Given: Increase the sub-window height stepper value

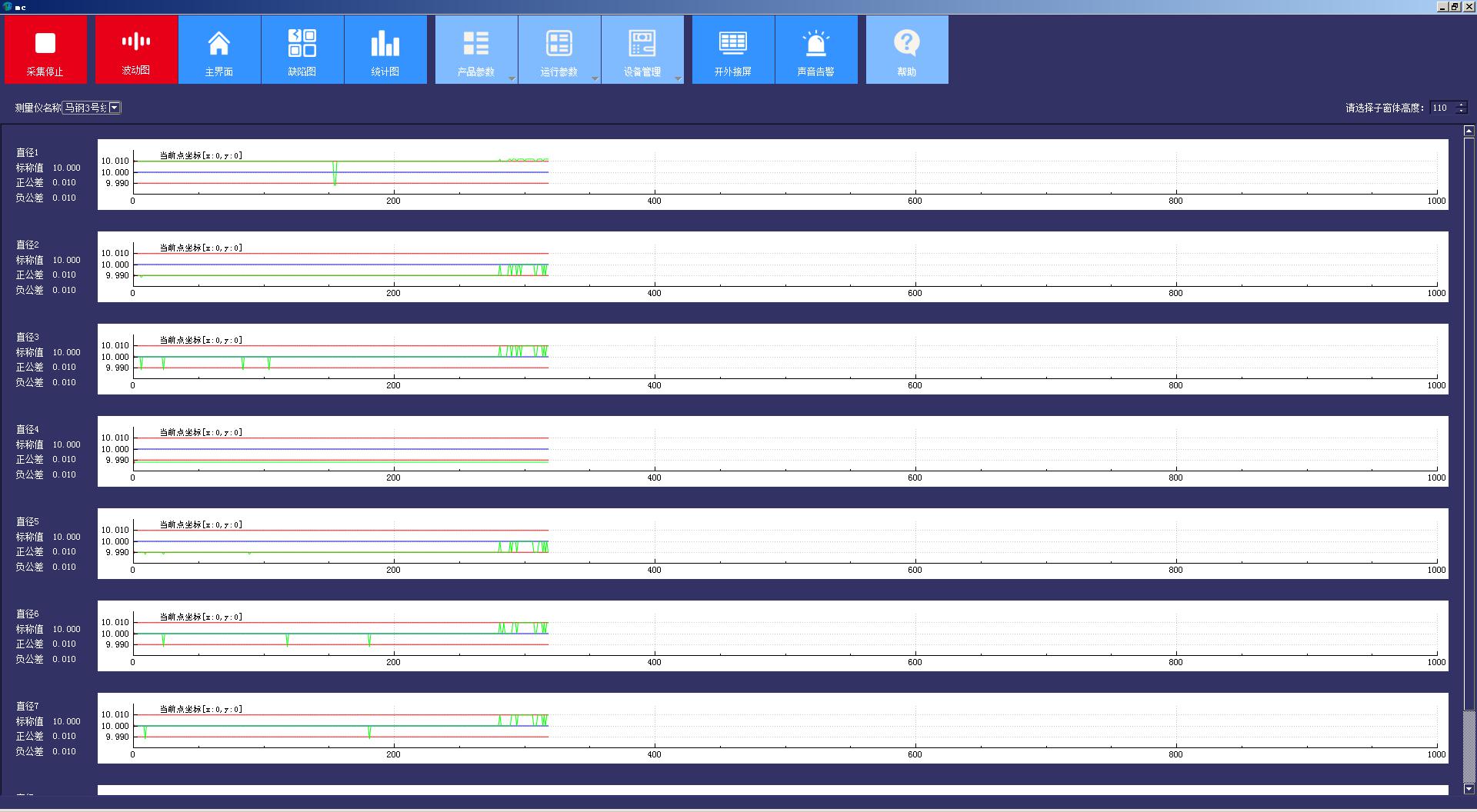Looking at the screenshot, I should pos(1462,105).
